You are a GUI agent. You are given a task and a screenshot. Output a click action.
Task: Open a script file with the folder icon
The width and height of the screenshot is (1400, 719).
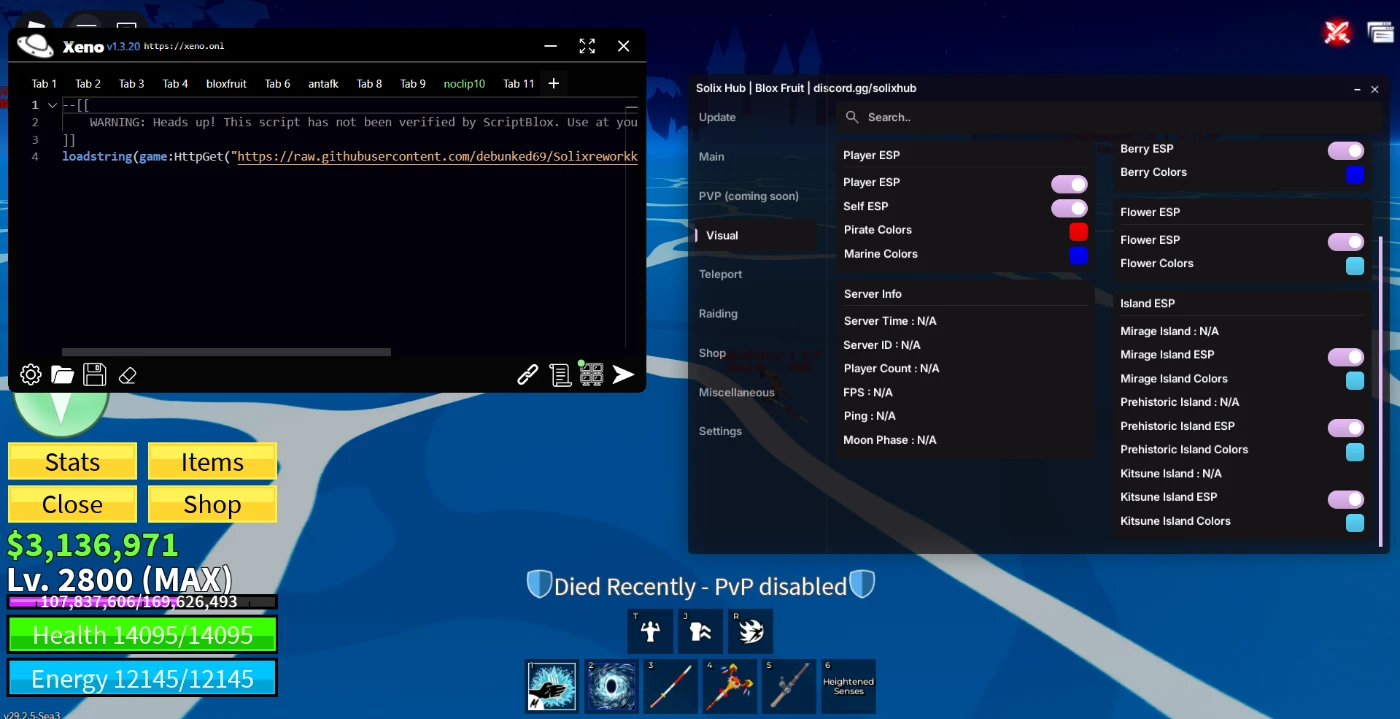pyautogui.click(x=63, y=375)
